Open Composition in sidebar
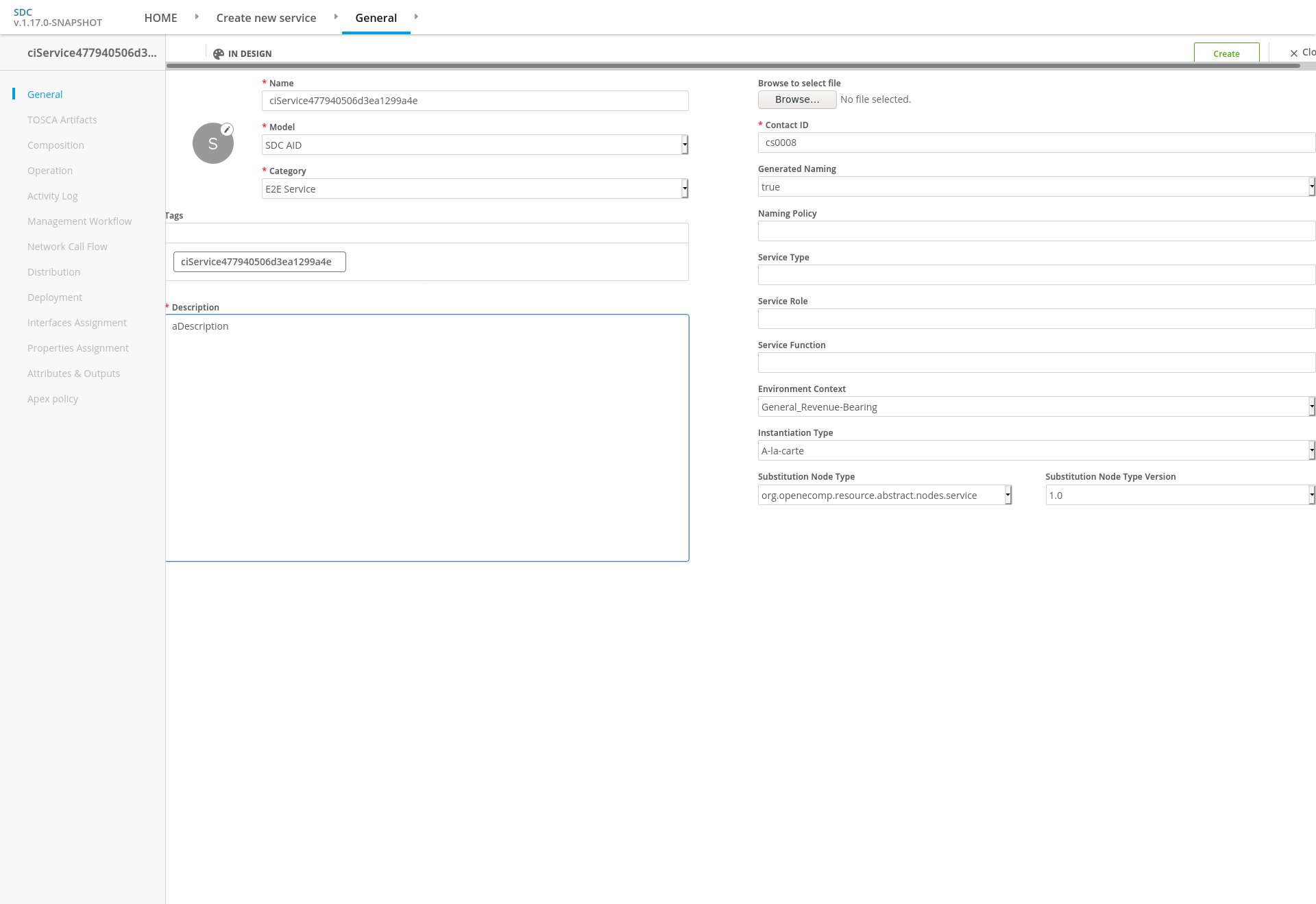The image size is (1316, 904). (56, 145)
